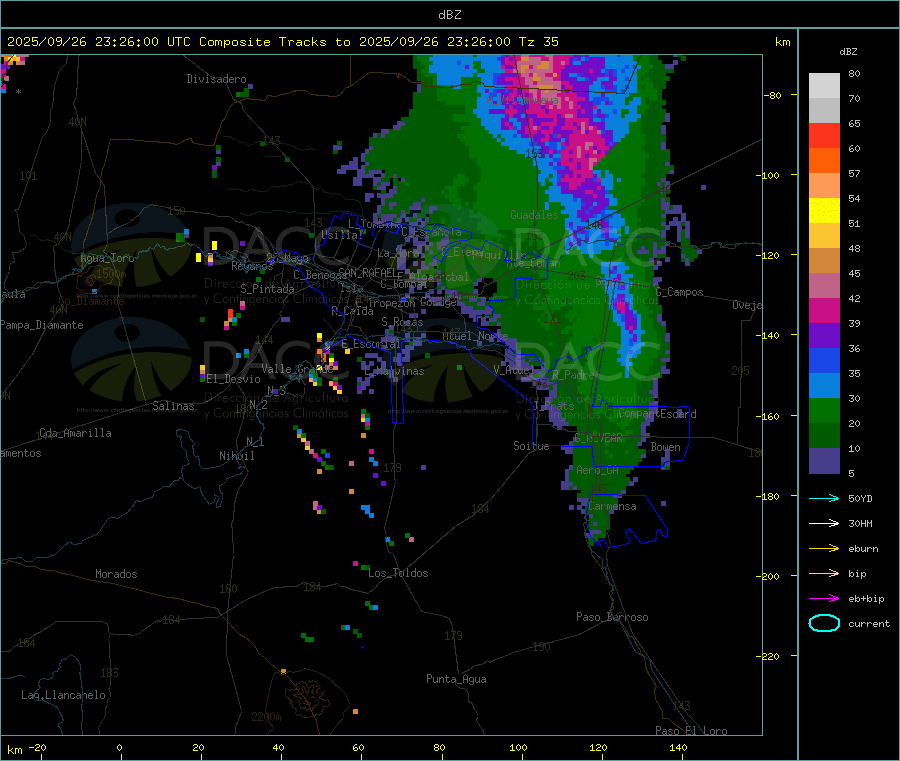Viewport: 900px width, 761px height.
Task: Click the yellow 51 dBZ color swatch
Action: (x=824, y=211)
